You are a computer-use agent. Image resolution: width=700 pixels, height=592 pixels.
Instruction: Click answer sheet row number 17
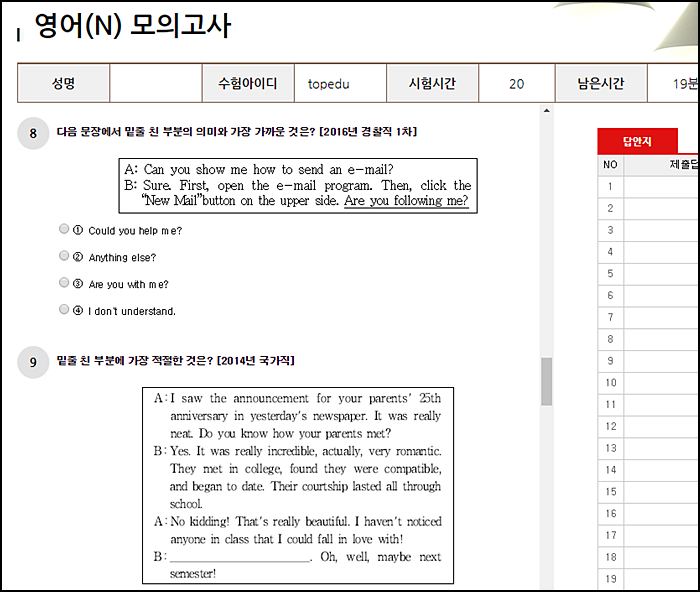click(x=611, y=535)
